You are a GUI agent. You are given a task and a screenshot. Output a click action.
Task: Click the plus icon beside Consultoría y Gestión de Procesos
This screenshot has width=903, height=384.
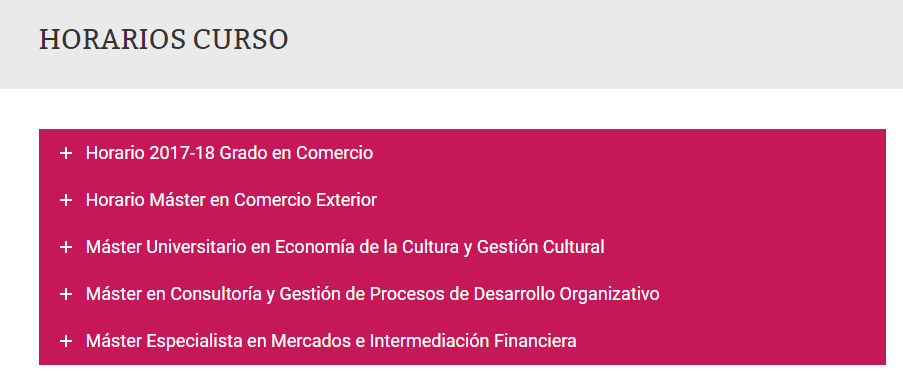(66, 294)
